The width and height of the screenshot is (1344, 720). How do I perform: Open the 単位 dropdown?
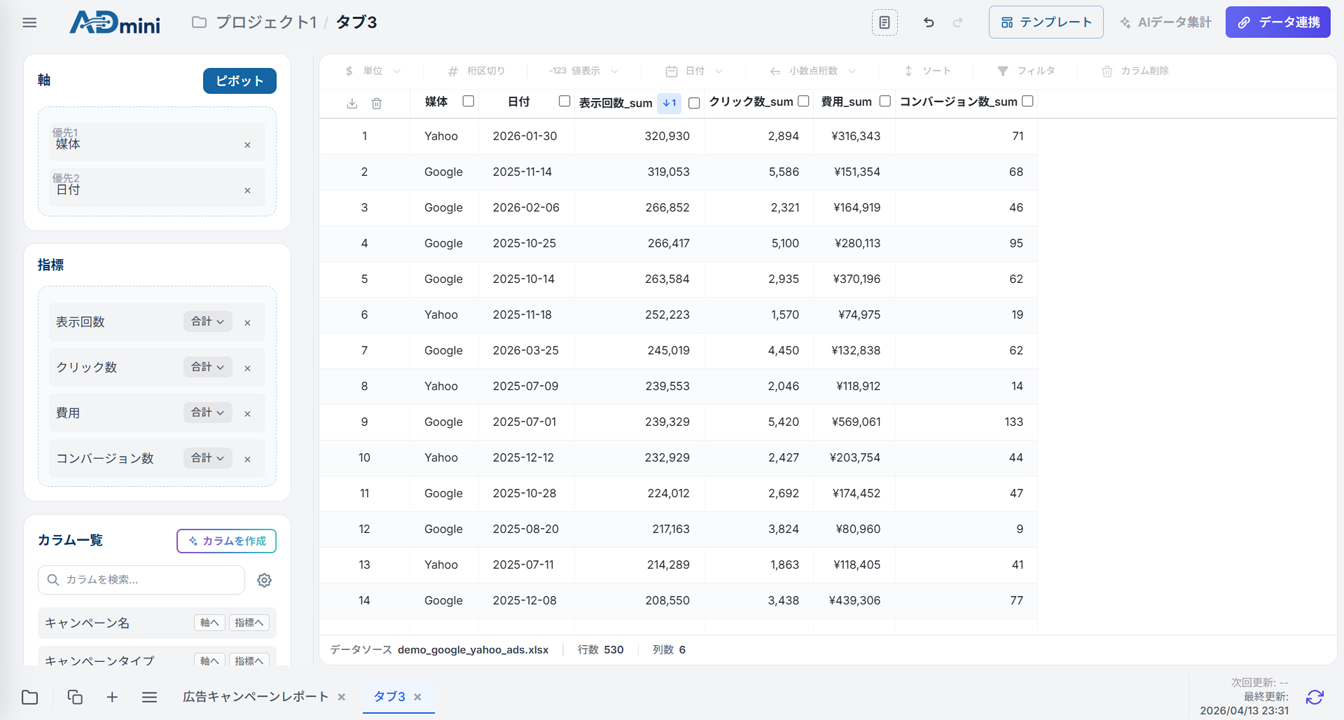pos(372,71)
